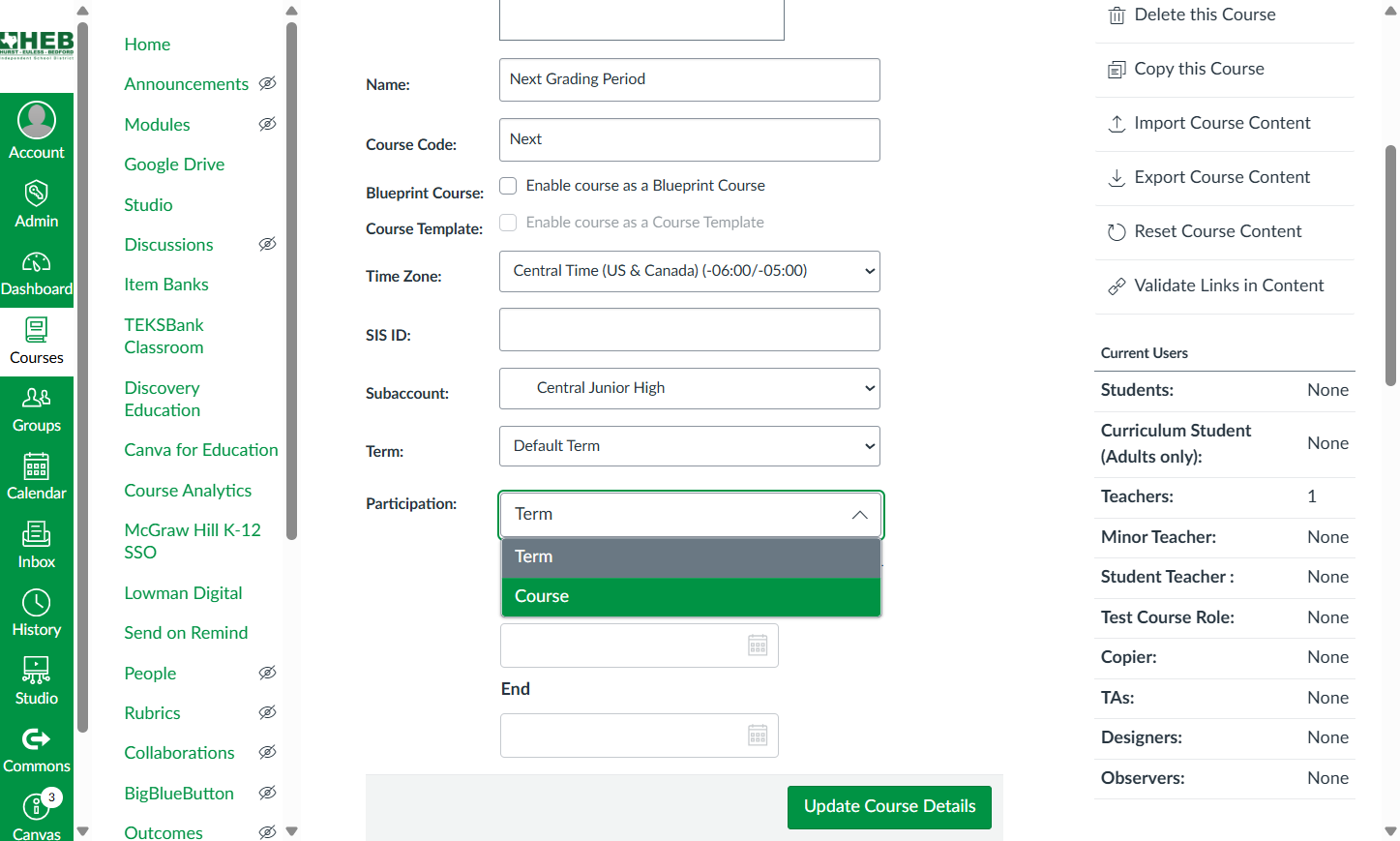The height and width of the screenshot is (841, 1400).
Task: Select Term option in Participation list
Action: (692, 557)
